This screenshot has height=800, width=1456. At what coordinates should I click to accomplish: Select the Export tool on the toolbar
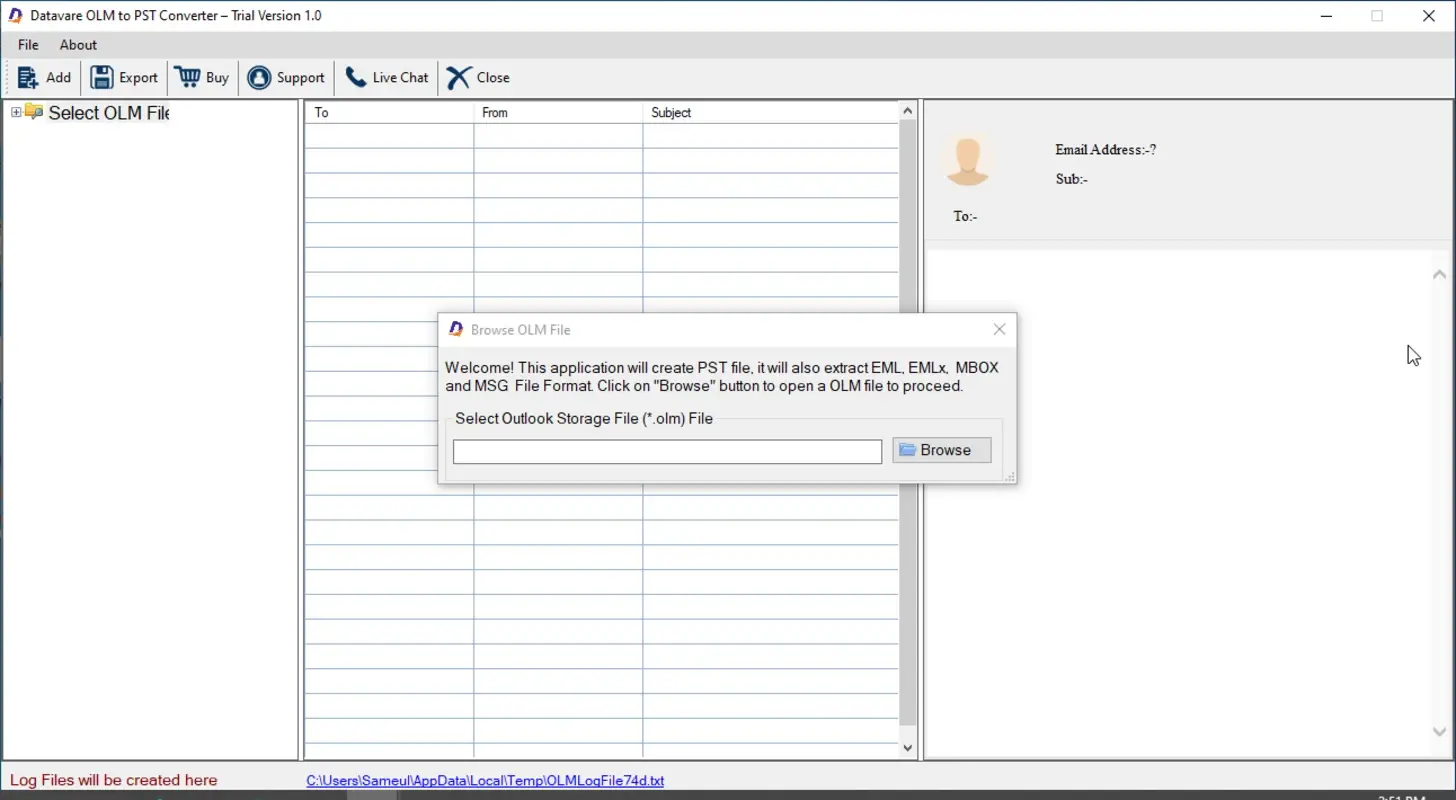tap(123, 77)
